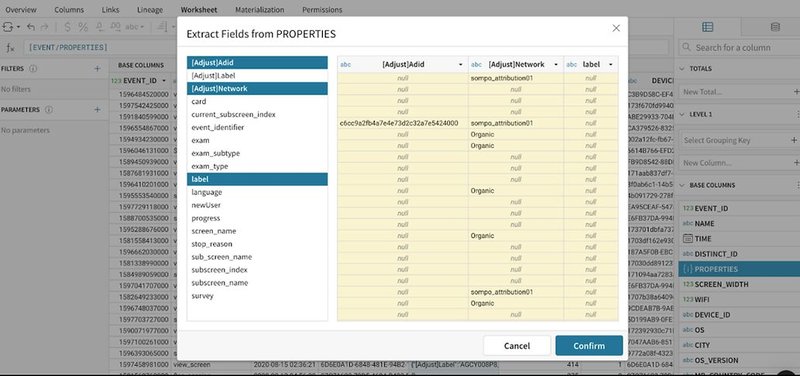This screenshot has width=800, height=376.
Task: Open EVENT_ID column header dropdown
Action: tap(164, 81)
